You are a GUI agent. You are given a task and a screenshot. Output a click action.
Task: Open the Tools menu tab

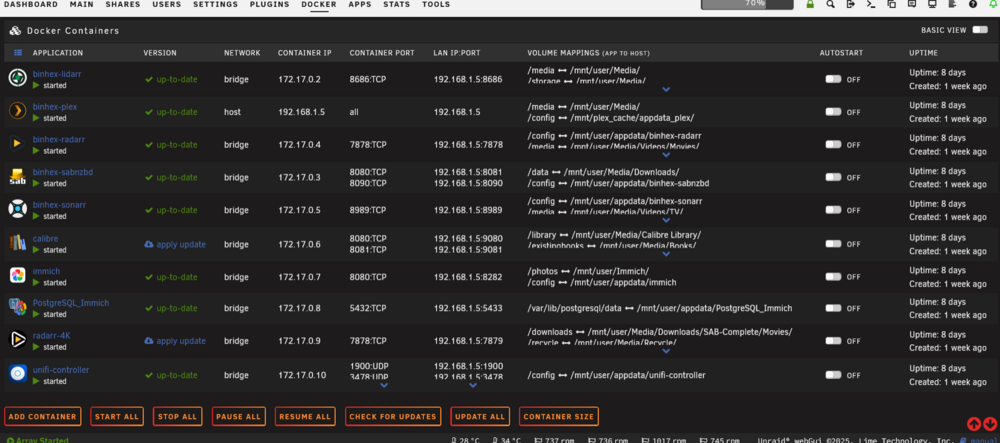pyautogui.click(x=436, y=4)
